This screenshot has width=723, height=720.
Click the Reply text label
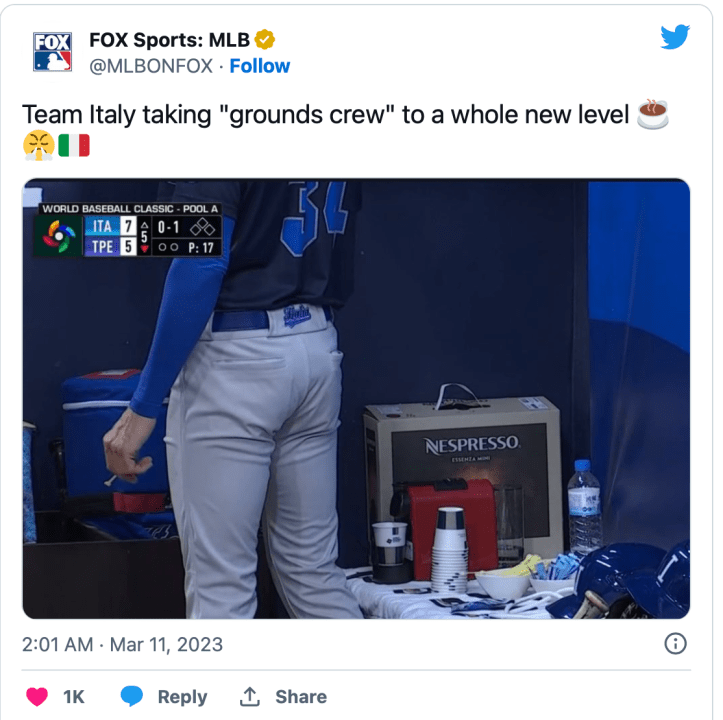point(182,697)
